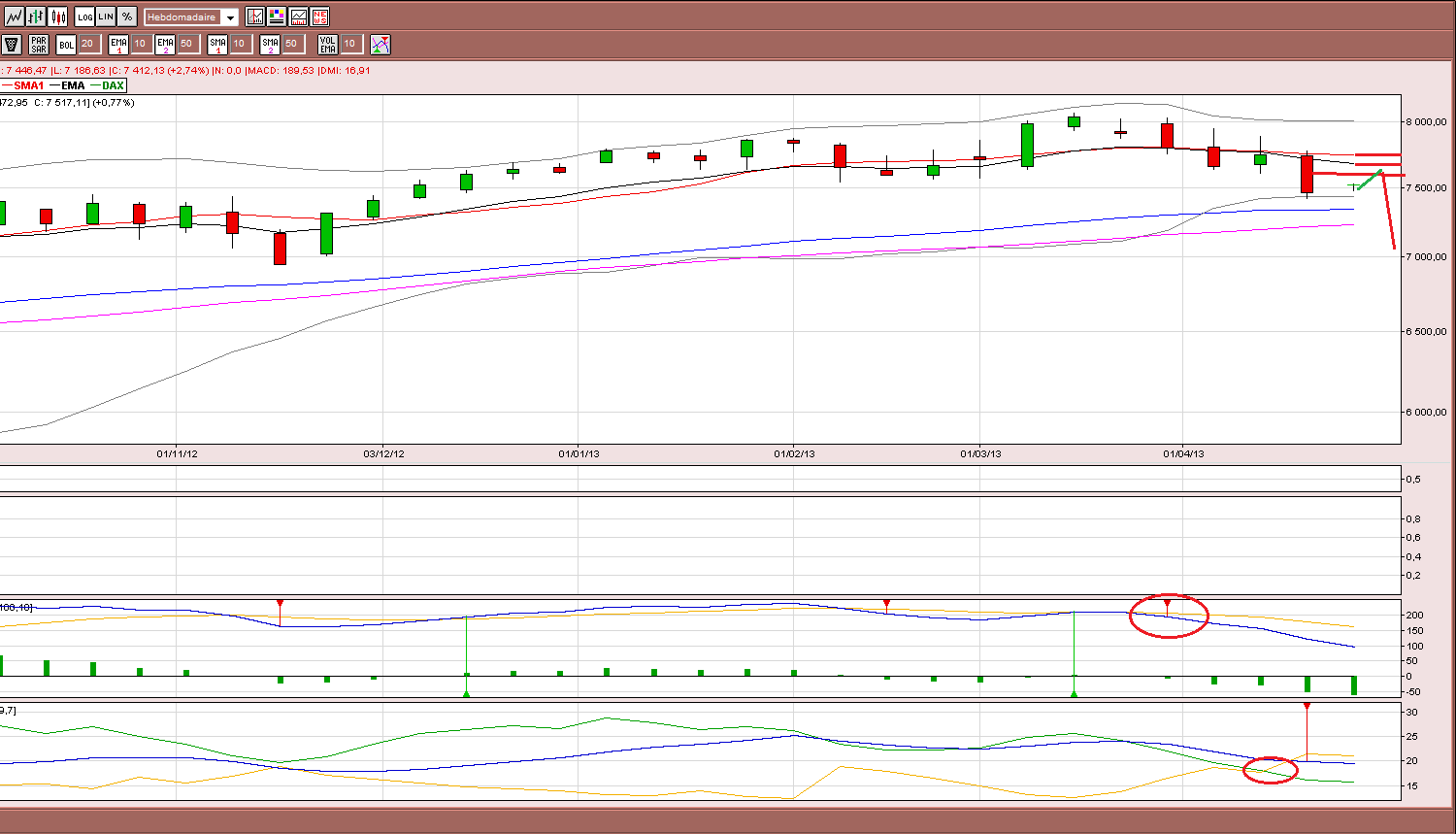Viewport: 1456px width, 834px height.
Task: Click the 01/01/13 date label
Action: pyautogui.click(x=579, y=453)
